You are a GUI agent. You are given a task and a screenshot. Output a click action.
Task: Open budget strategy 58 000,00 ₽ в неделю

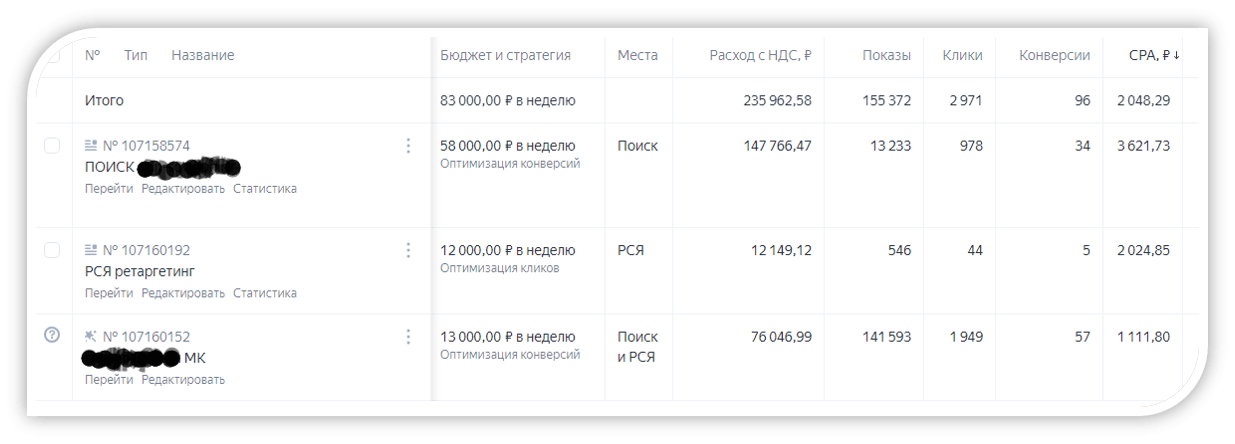(507, 146)
